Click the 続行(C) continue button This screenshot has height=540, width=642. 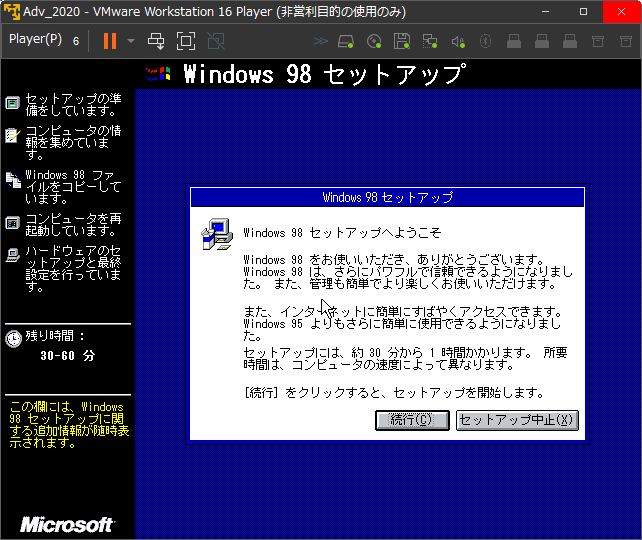pos(412,420)
